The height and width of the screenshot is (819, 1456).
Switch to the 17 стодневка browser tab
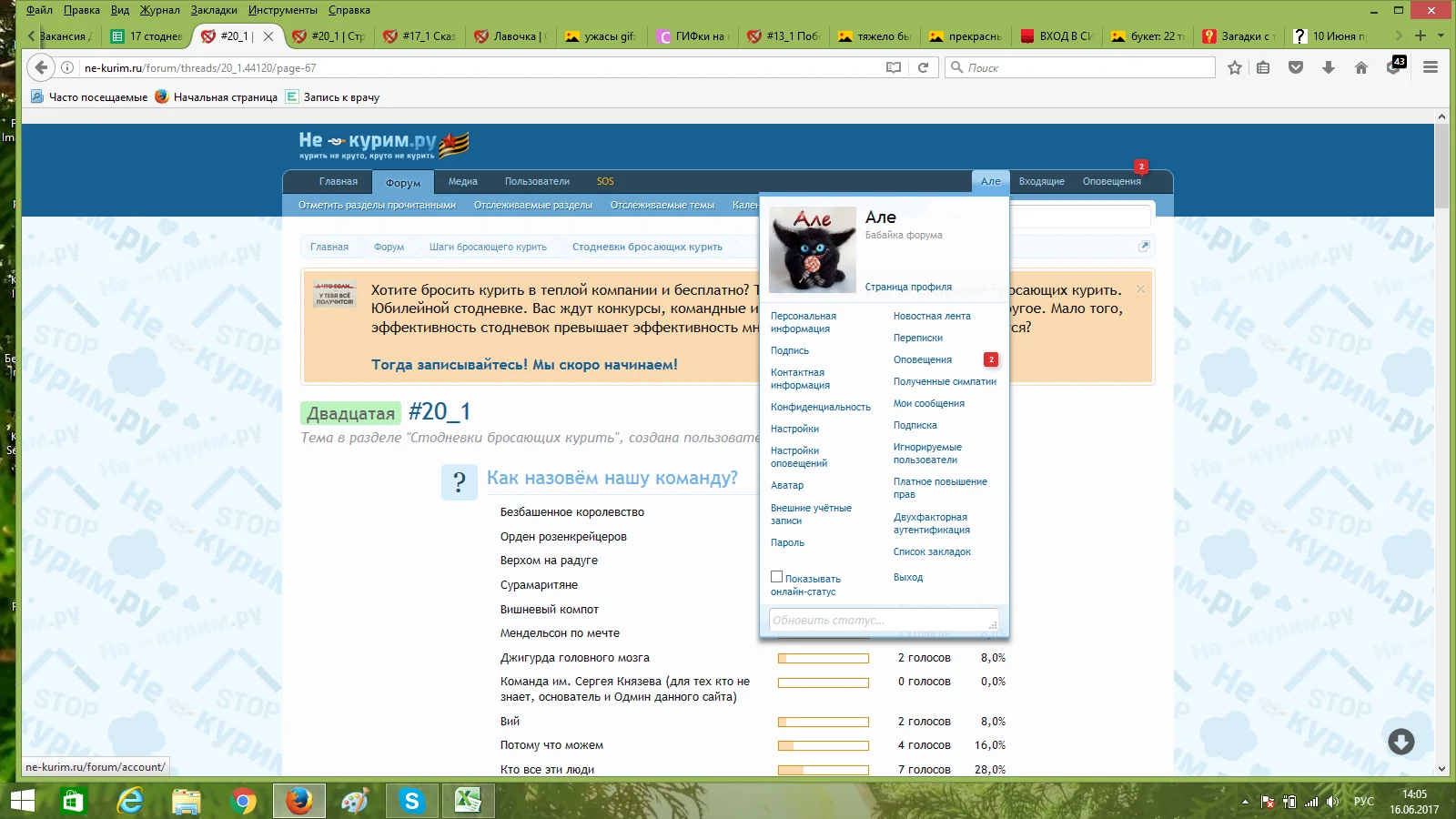pos(147,36)
